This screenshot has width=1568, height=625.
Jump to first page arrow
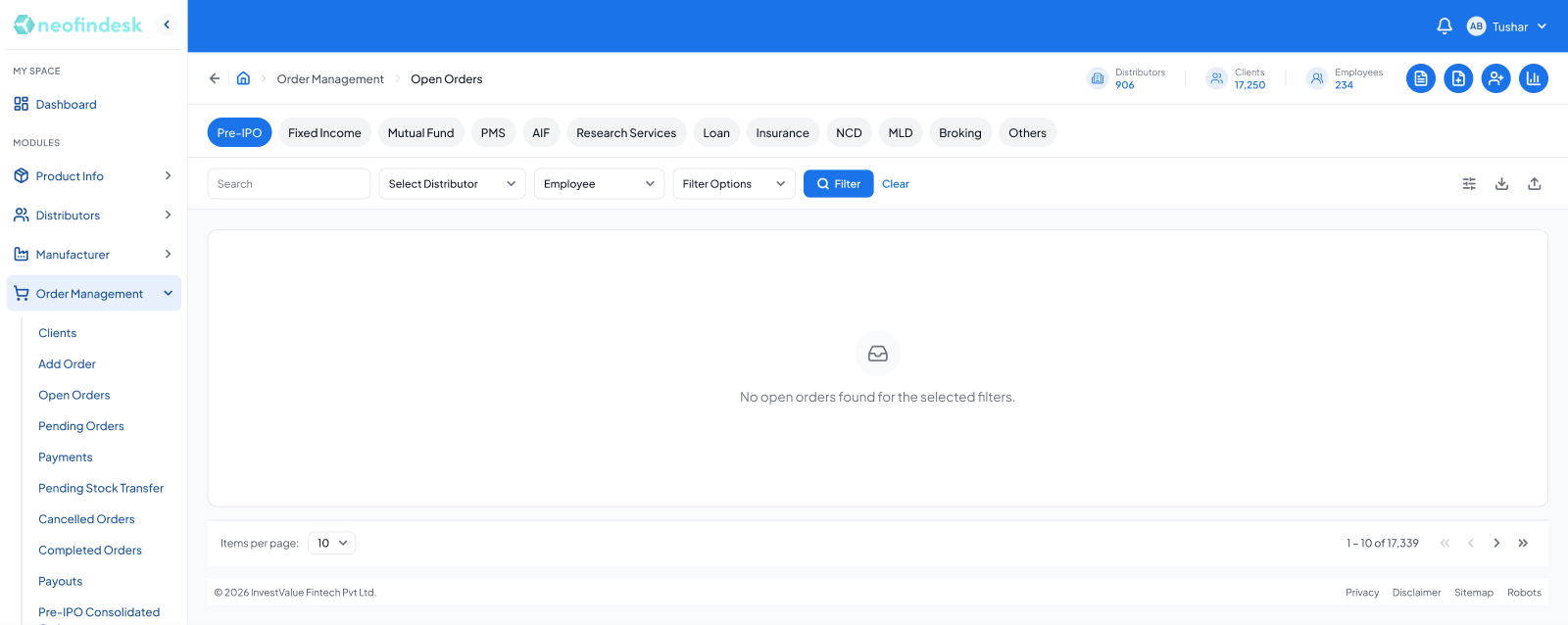tap(1445, 543)
